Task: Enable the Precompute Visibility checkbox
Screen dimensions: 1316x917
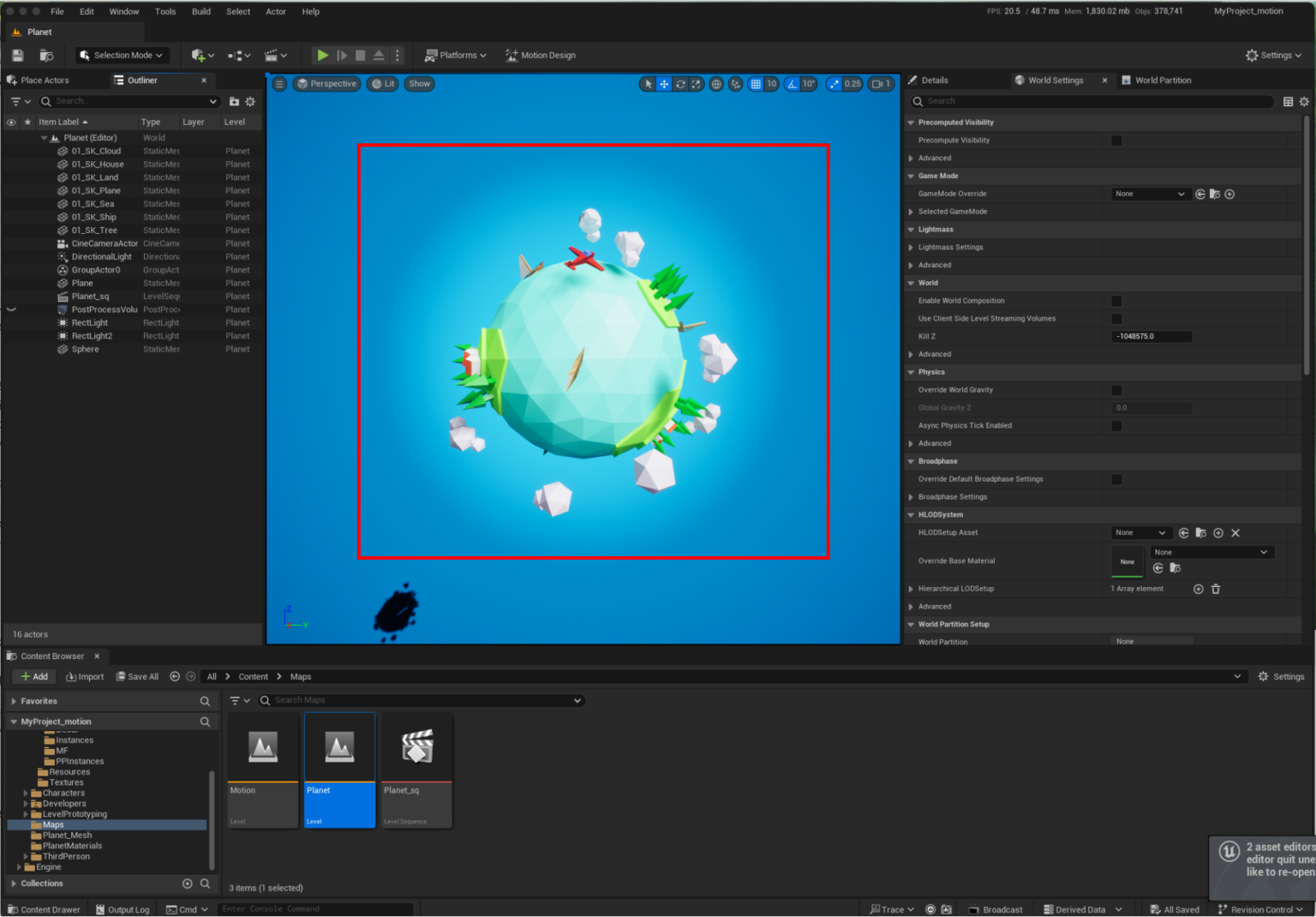Action: click(x=1116, y=140)
